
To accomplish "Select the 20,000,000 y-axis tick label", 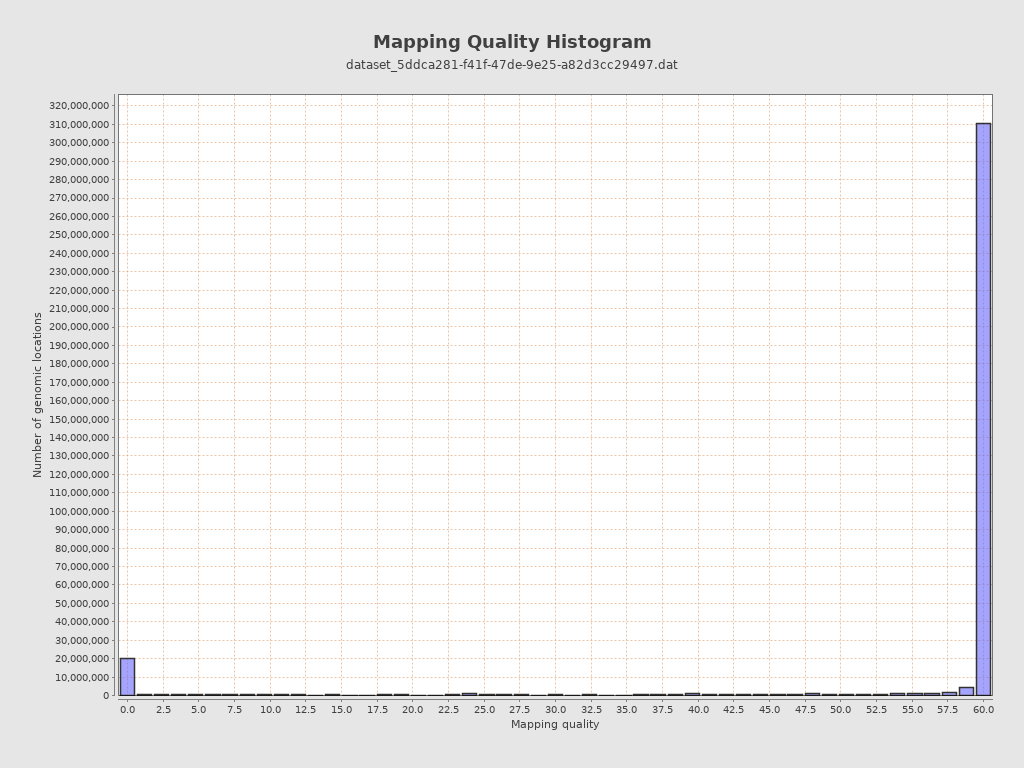I will 82,659.
